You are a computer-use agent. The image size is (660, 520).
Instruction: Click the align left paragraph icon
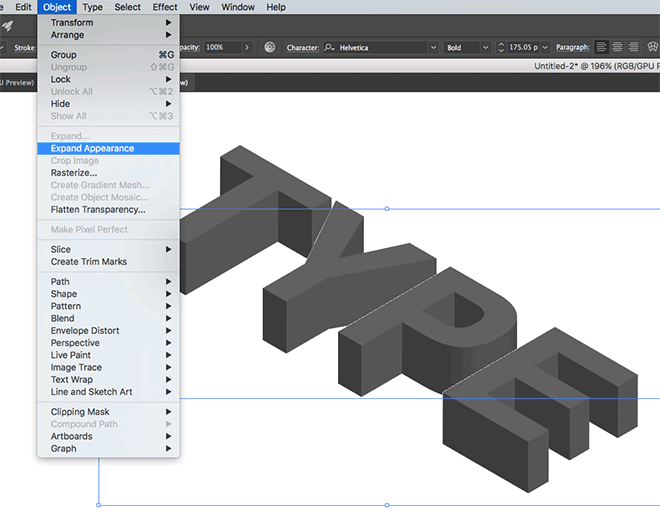tap(601, 47)
